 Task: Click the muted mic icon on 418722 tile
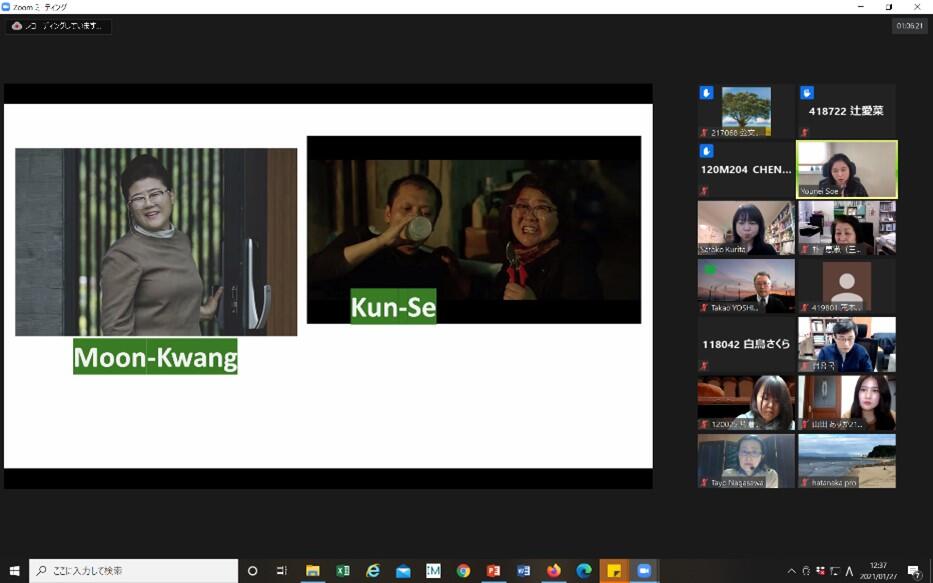[805, 133]
